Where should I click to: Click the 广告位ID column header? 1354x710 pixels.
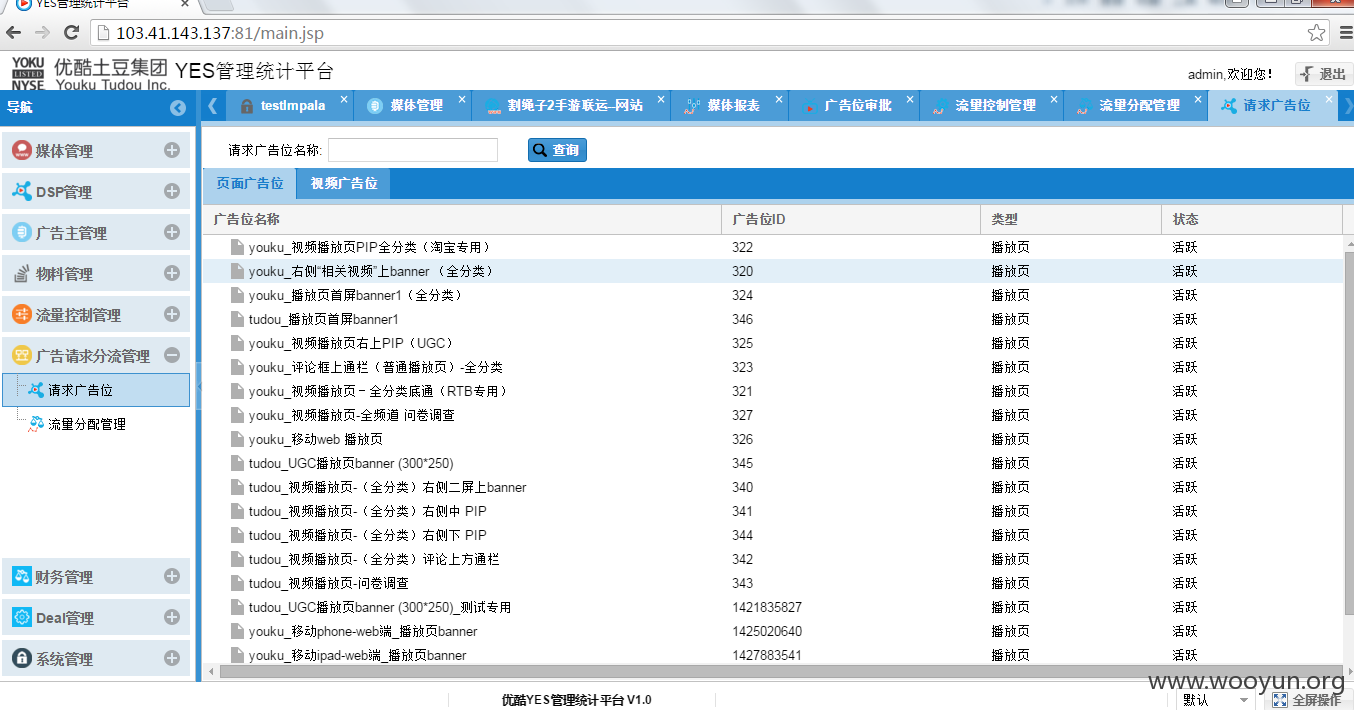pyautogui.click(x=851, y=220)
